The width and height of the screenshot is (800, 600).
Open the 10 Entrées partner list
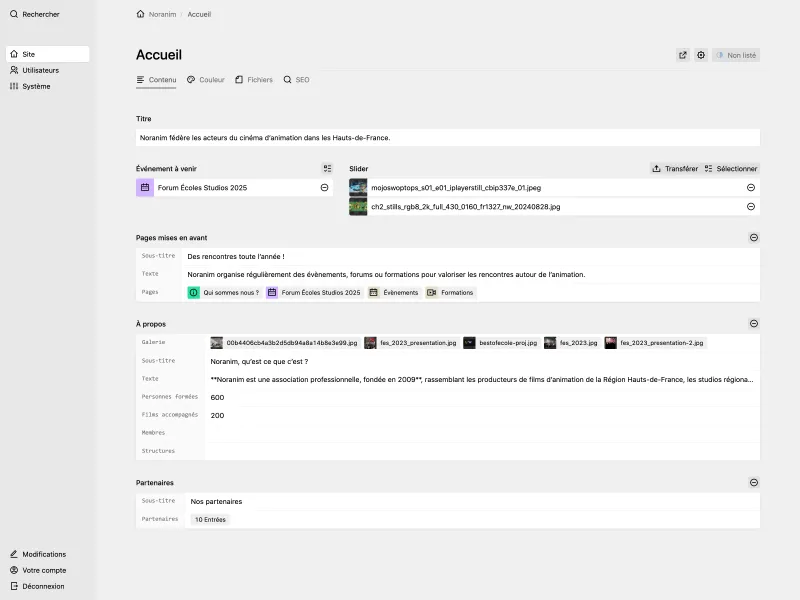(x=210, y=519)
